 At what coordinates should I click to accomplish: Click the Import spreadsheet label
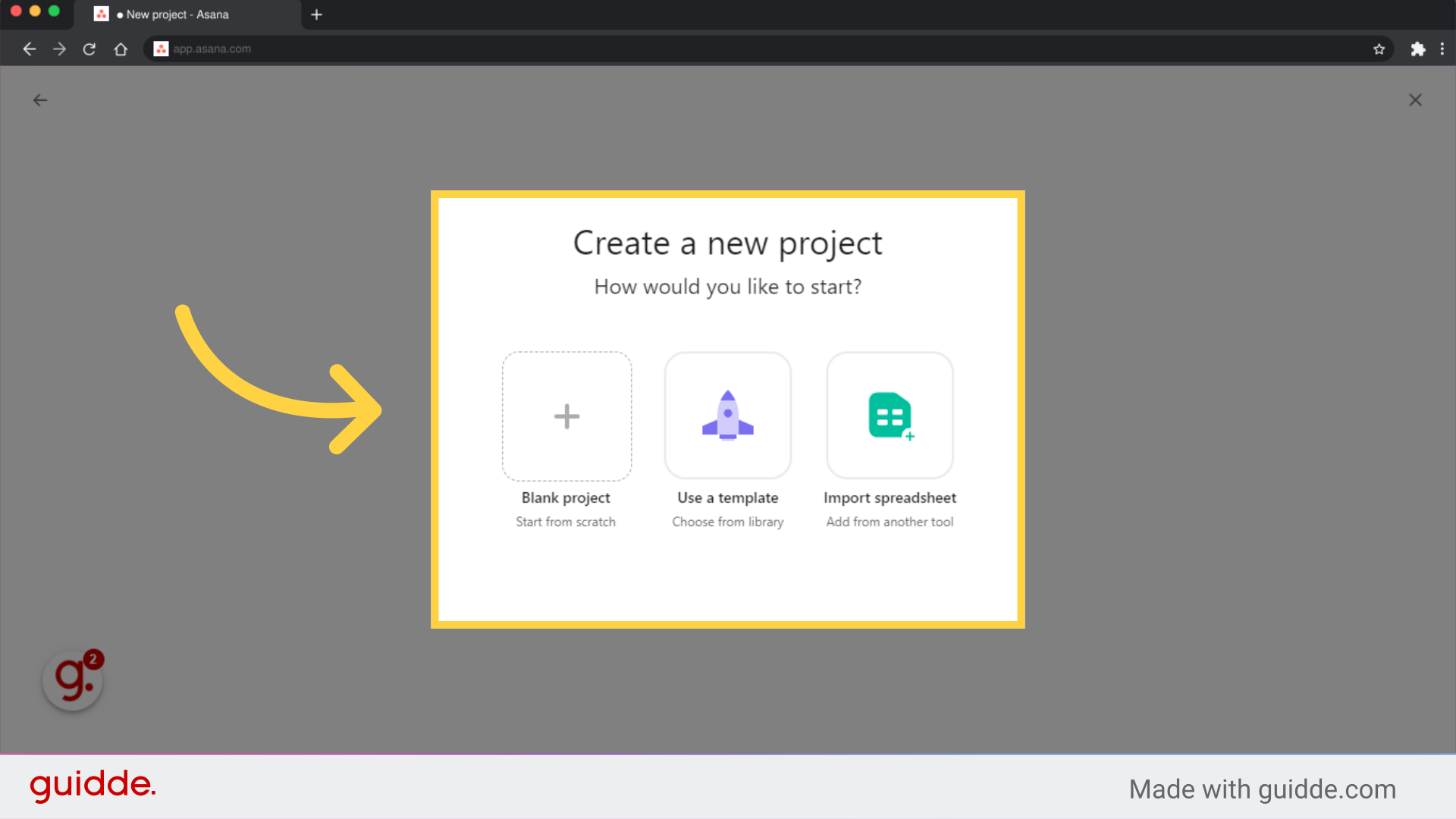click(x=890, y=498)
